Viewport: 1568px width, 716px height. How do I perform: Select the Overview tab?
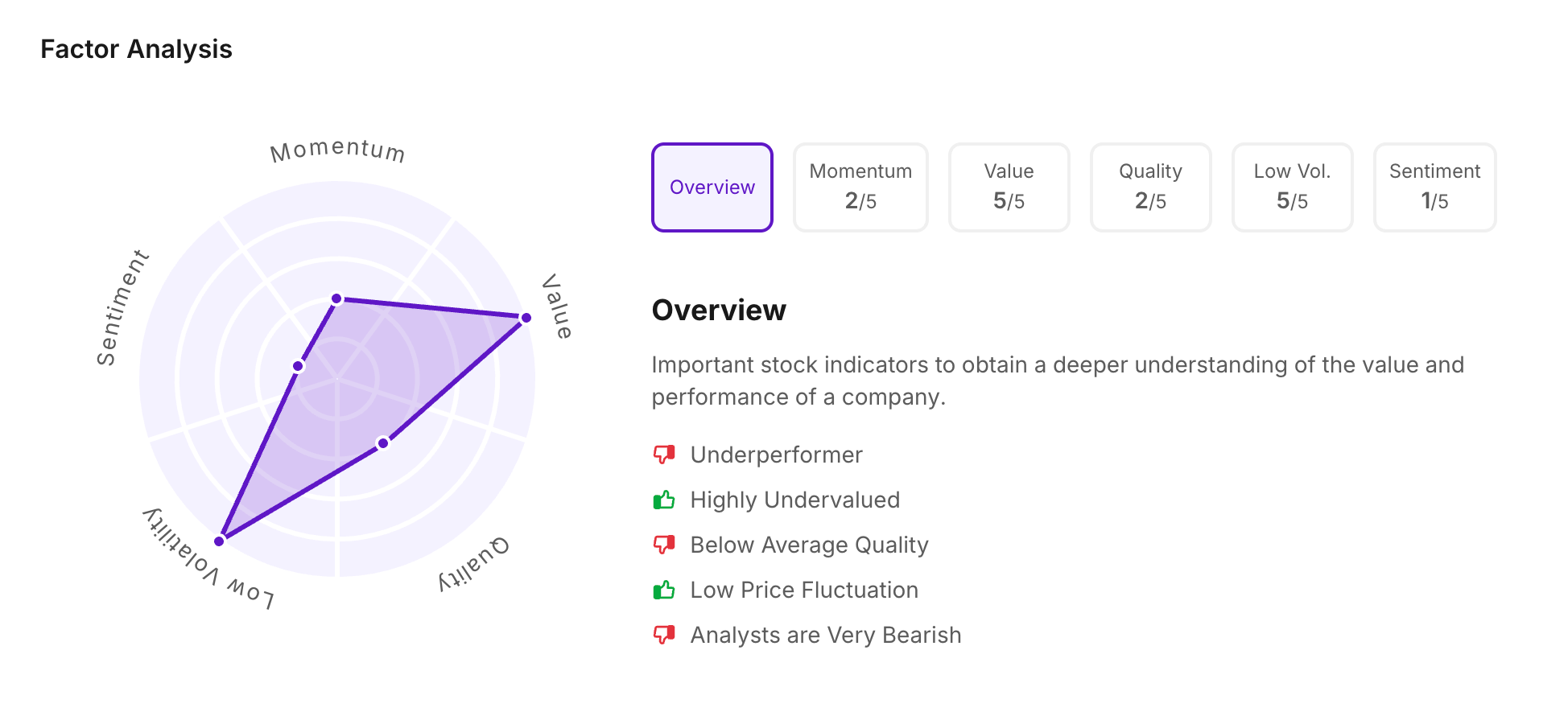tap(712, 187)
